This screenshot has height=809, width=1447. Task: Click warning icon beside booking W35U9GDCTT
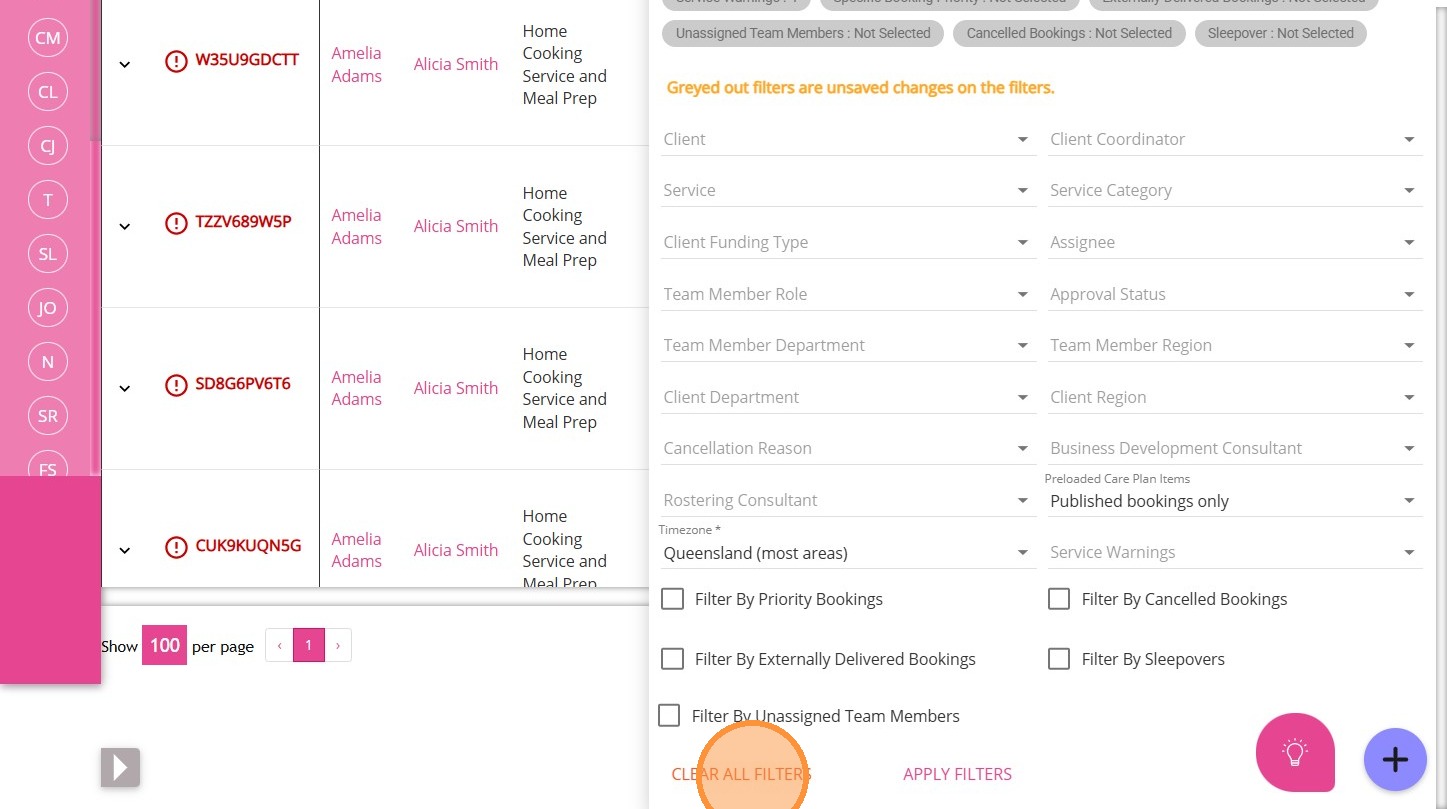coord(176,61)
